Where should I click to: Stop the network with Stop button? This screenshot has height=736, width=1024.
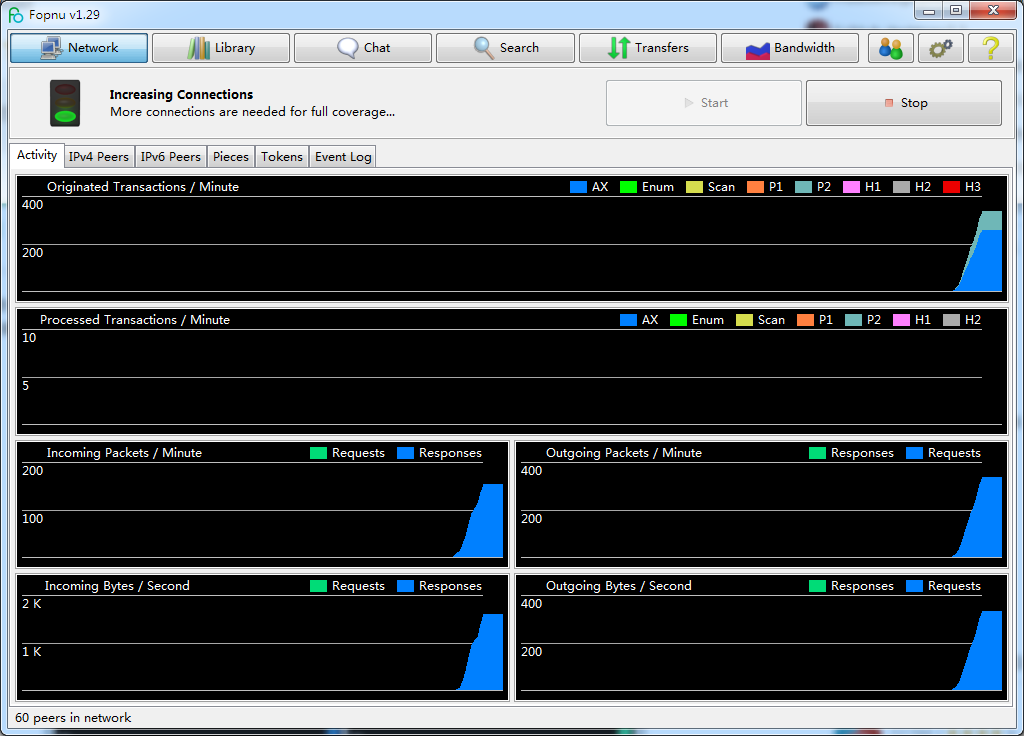(x=904, y=103)
